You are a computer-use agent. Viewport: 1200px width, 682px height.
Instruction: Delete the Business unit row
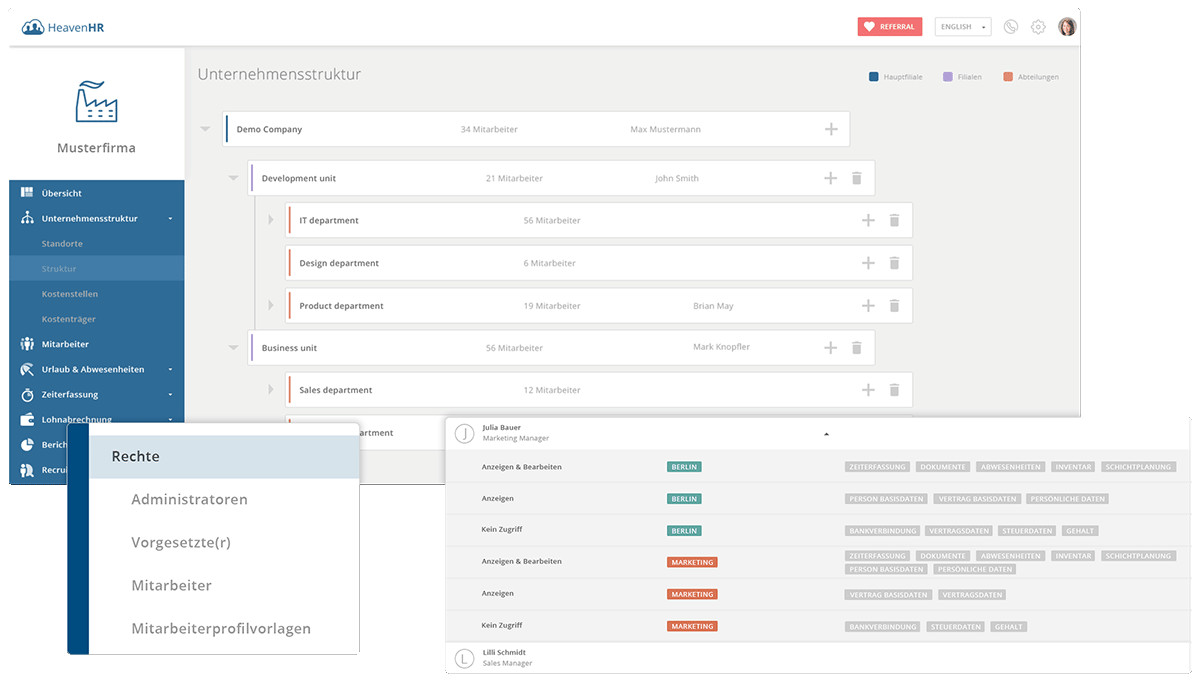click(x=856, y=348)
